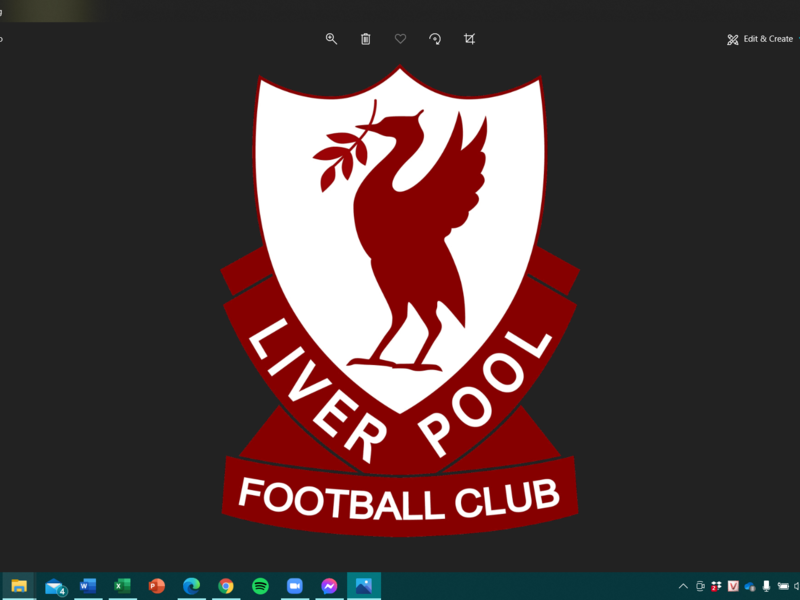
Task: Select the Photos app taskbar icon
Action: tap(364, 586)
